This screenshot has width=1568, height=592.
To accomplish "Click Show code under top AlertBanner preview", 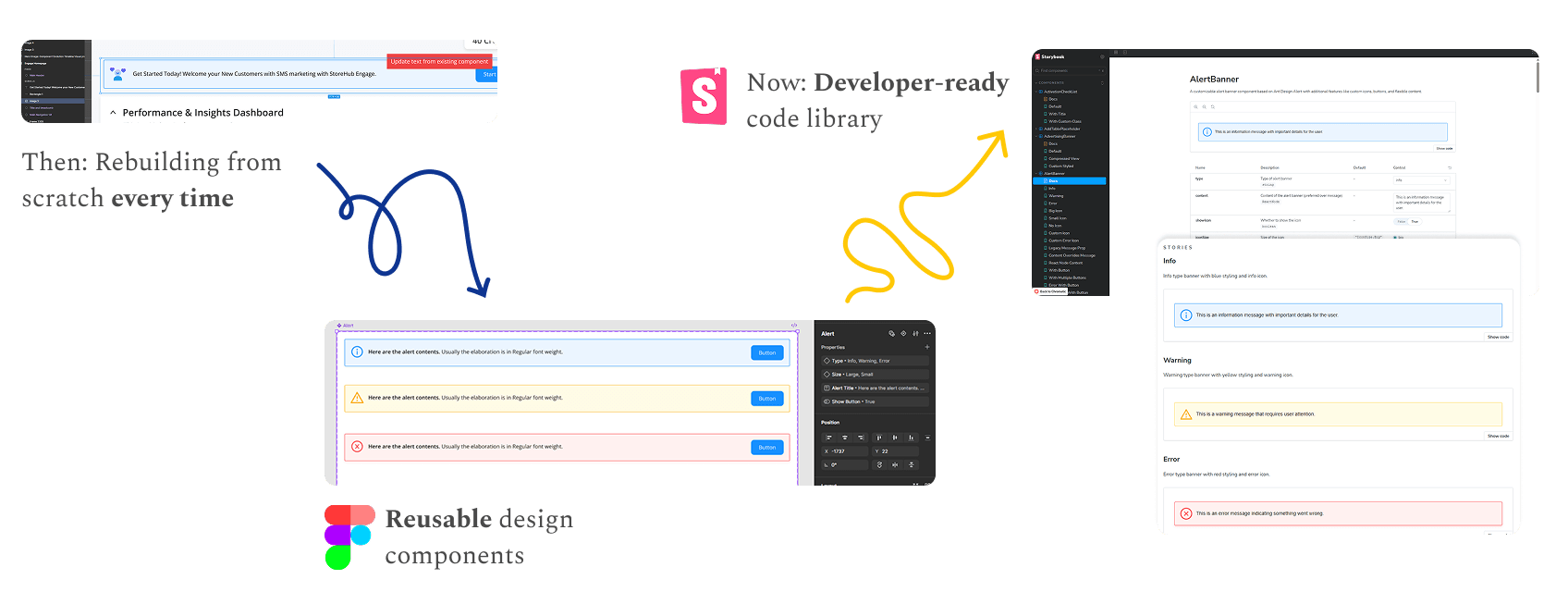I will coord(1444,148).
